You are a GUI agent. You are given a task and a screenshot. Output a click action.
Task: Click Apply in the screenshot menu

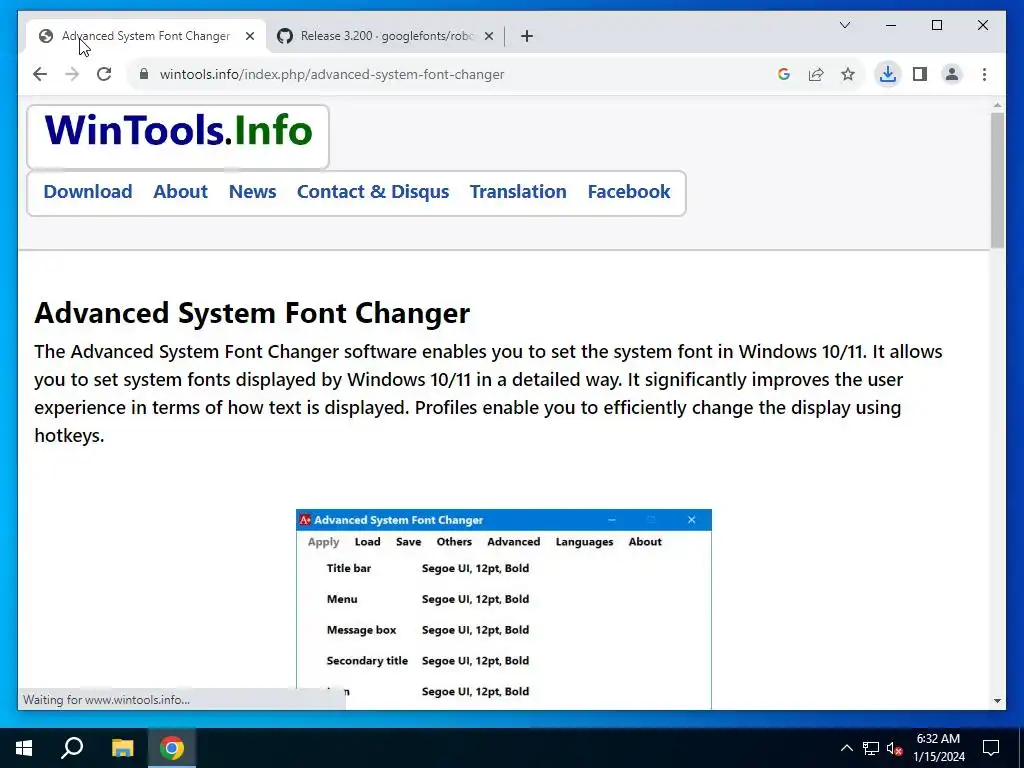323,542
